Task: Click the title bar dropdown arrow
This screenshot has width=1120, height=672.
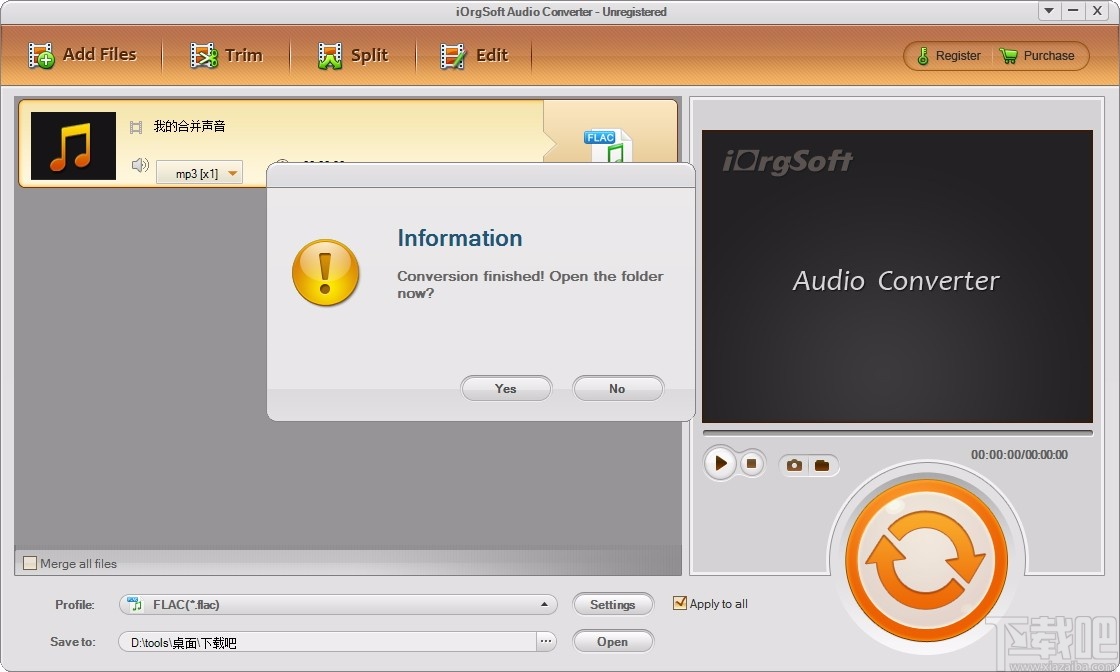Action: click(1048, 11)
